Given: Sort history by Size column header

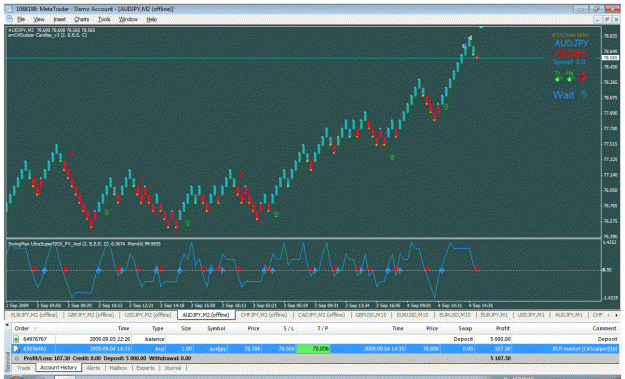Looking at the screenshot, I should click(186, 328).
